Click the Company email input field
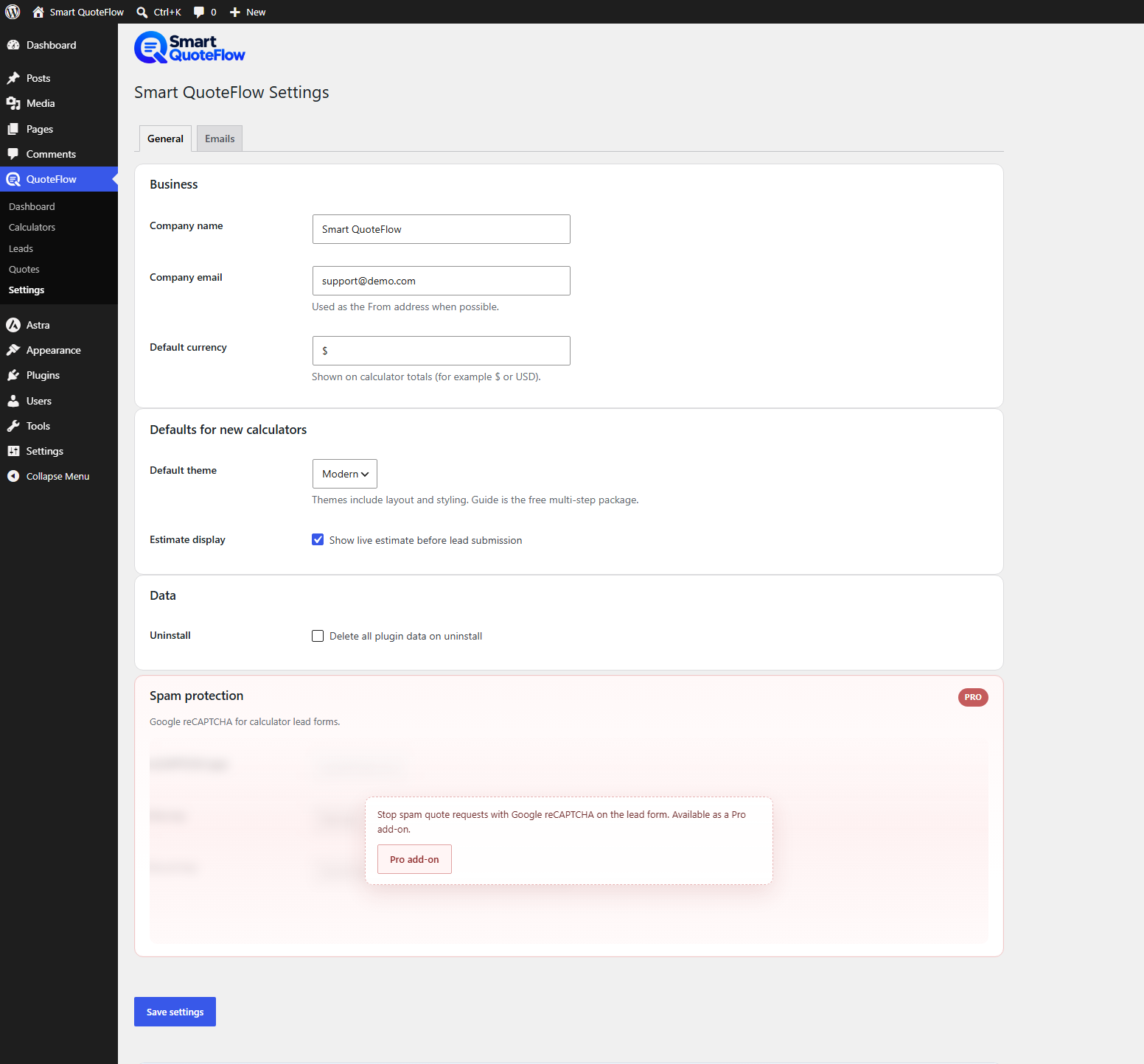Viewport: 1144px width, 1064px height. pyautogui.click(x=441, y=281)
